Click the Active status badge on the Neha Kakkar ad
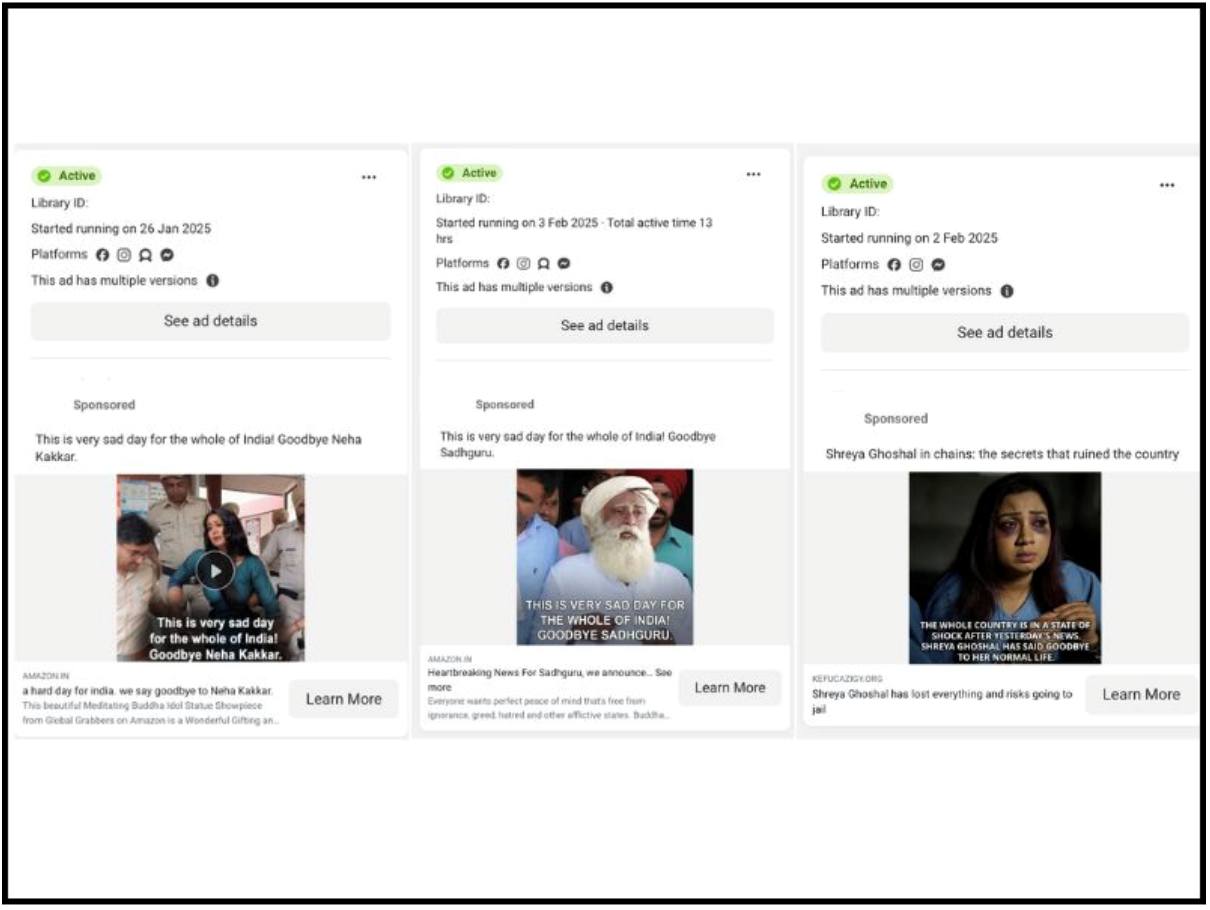Screen dimensions: 1210x910 (x=68, y=174)
